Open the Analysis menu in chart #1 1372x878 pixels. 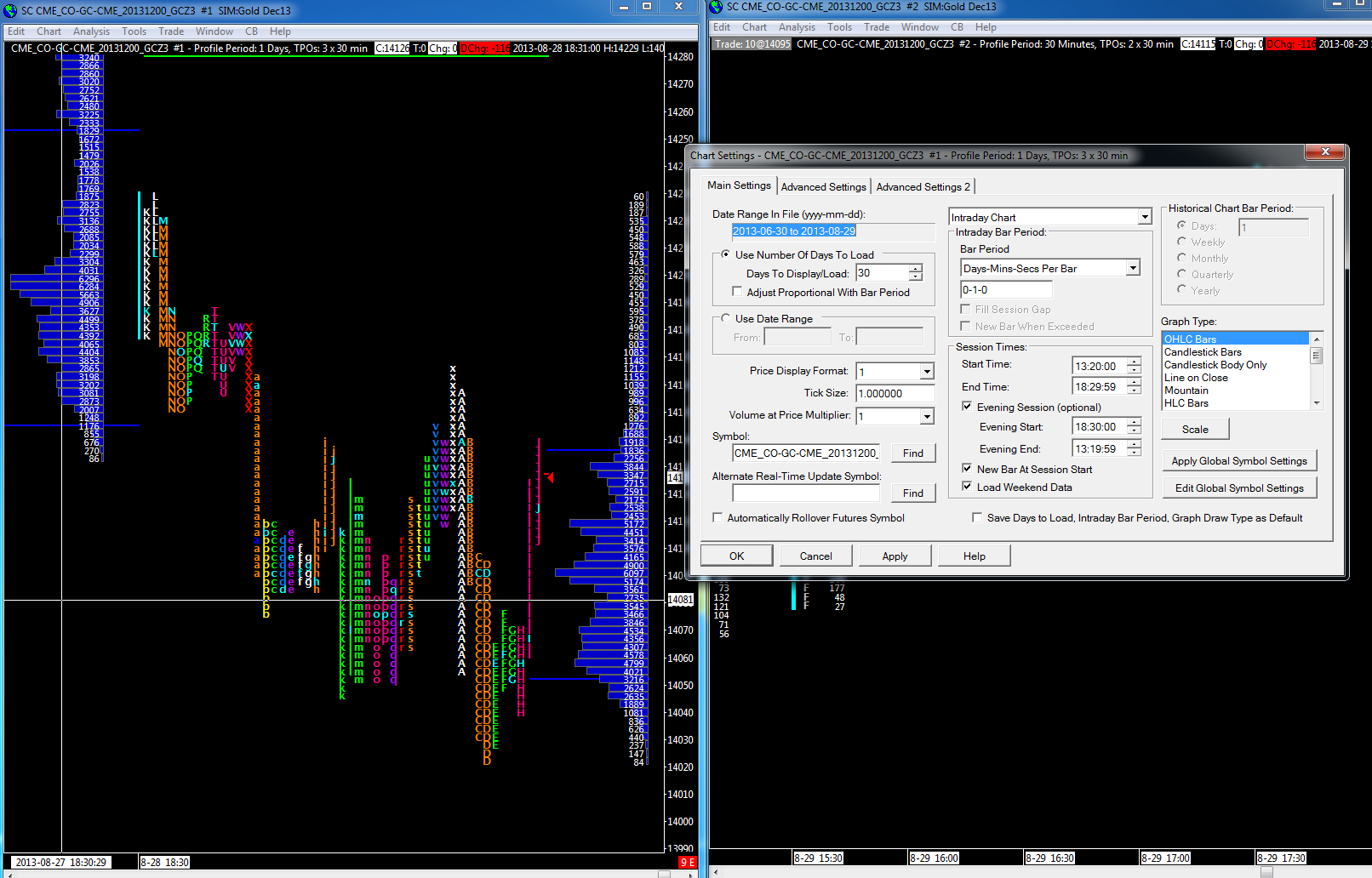click(x=91, y=31)
